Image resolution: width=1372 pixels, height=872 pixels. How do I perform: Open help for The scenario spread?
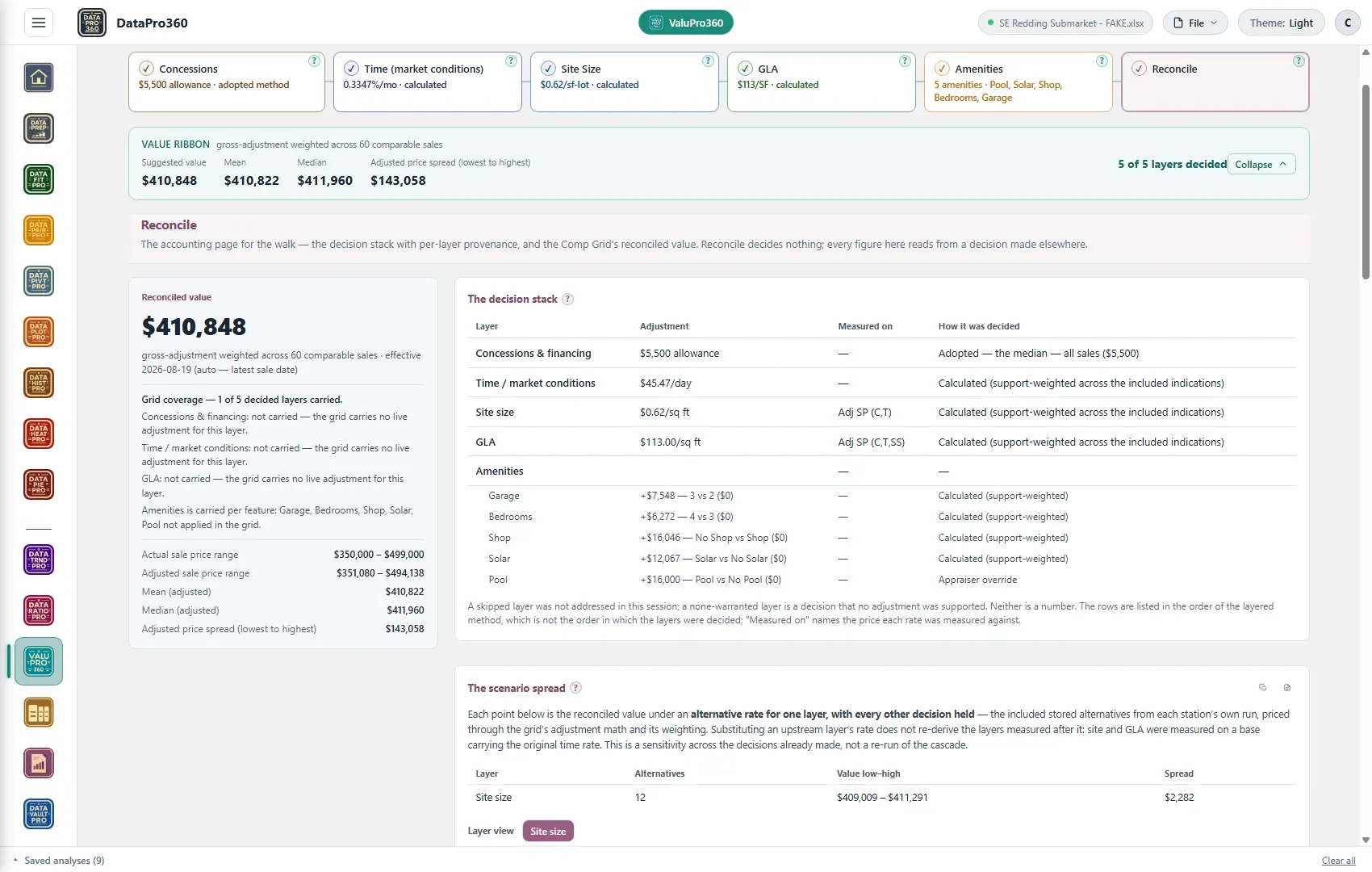[575, 688]
